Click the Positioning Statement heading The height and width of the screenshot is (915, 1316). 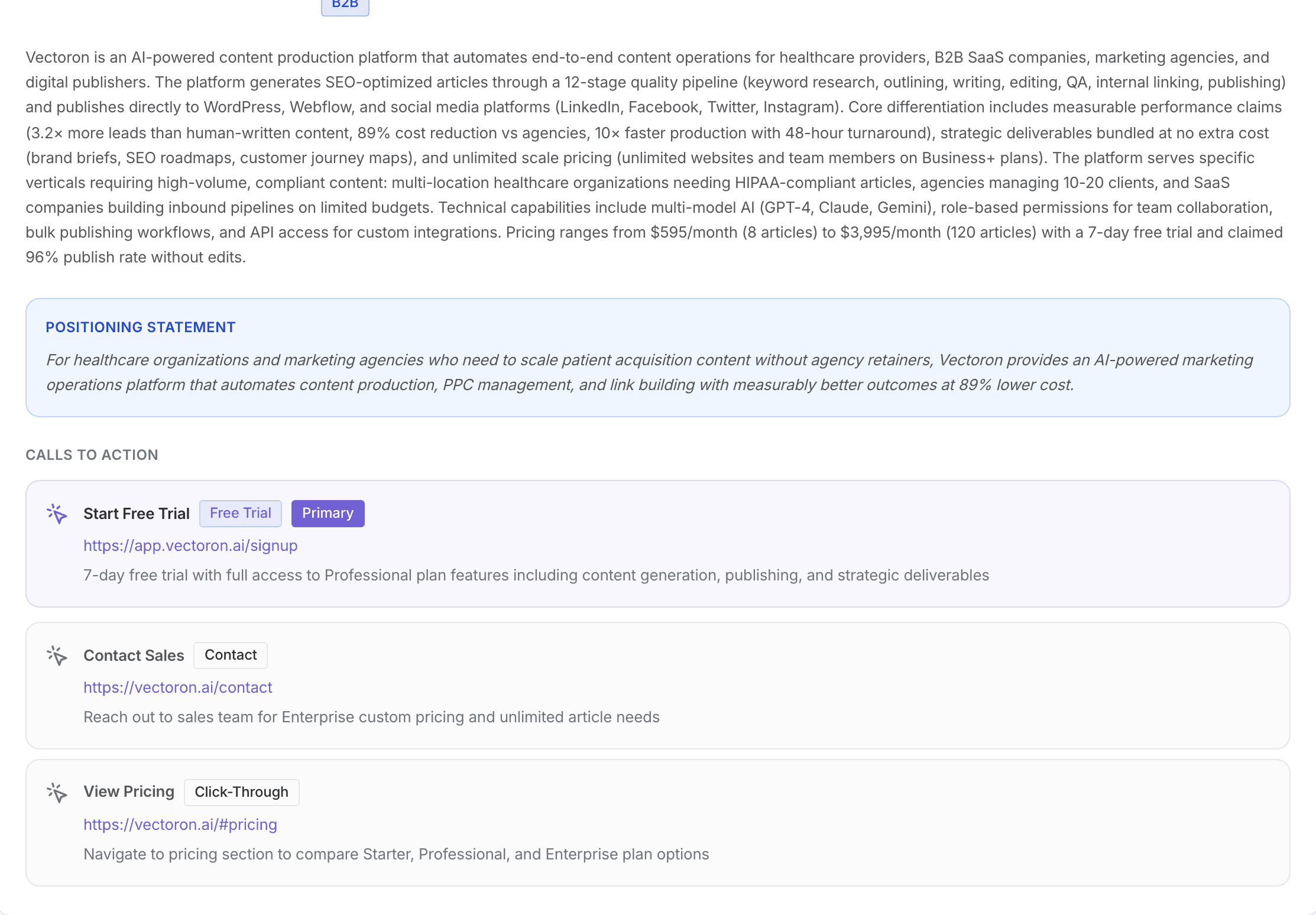point(141,327)
